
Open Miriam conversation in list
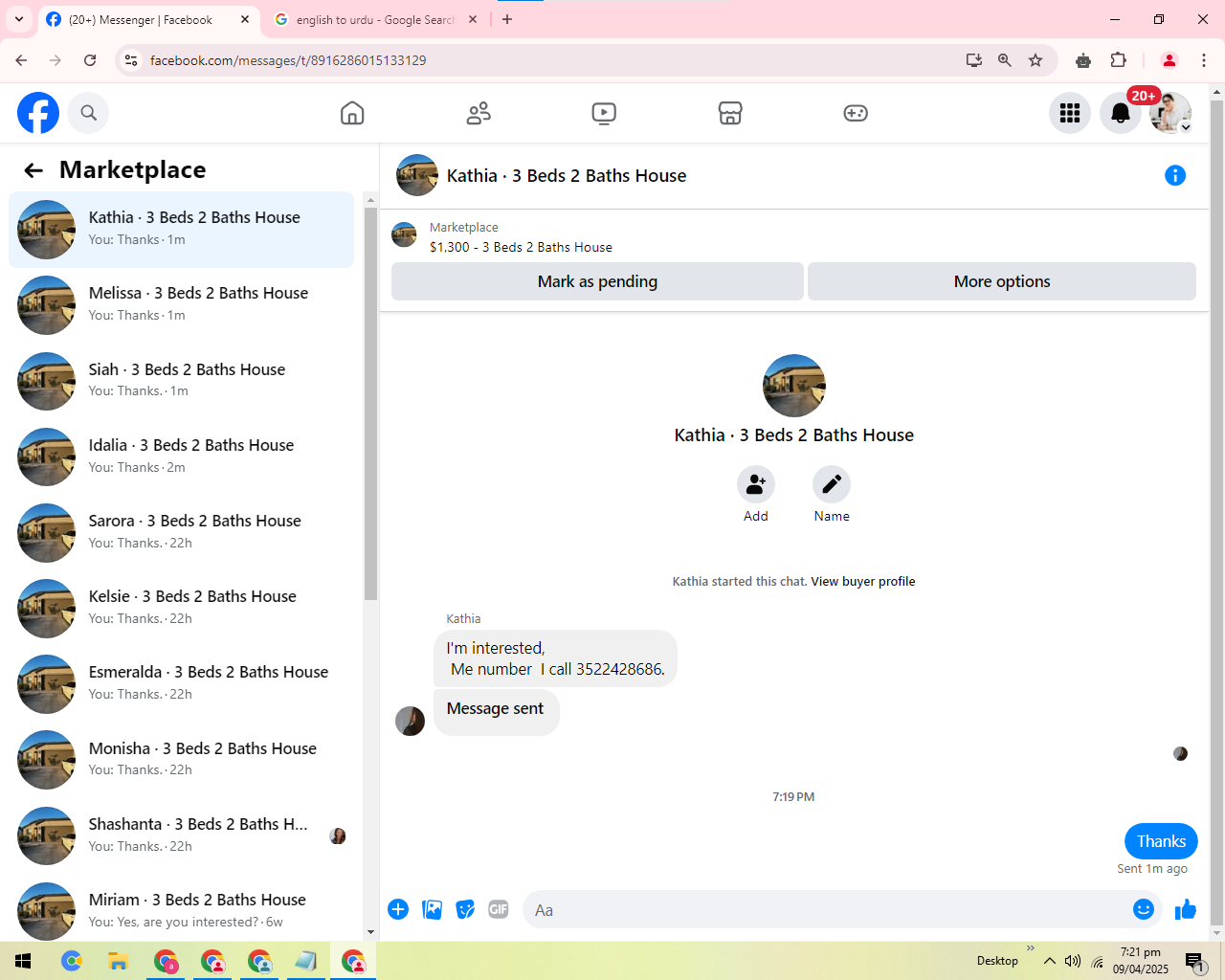[181, 911]
